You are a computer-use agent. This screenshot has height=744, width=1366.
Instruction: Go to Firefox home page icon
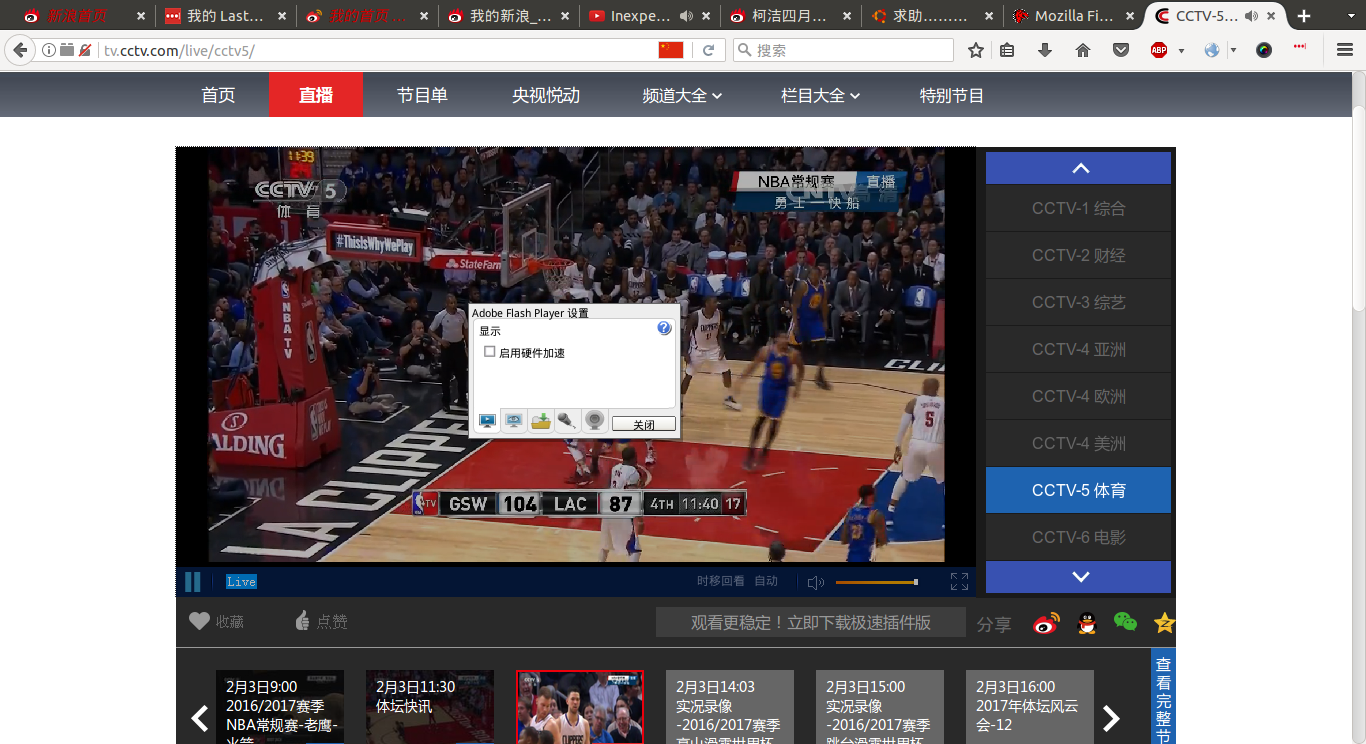point(1083,50)
